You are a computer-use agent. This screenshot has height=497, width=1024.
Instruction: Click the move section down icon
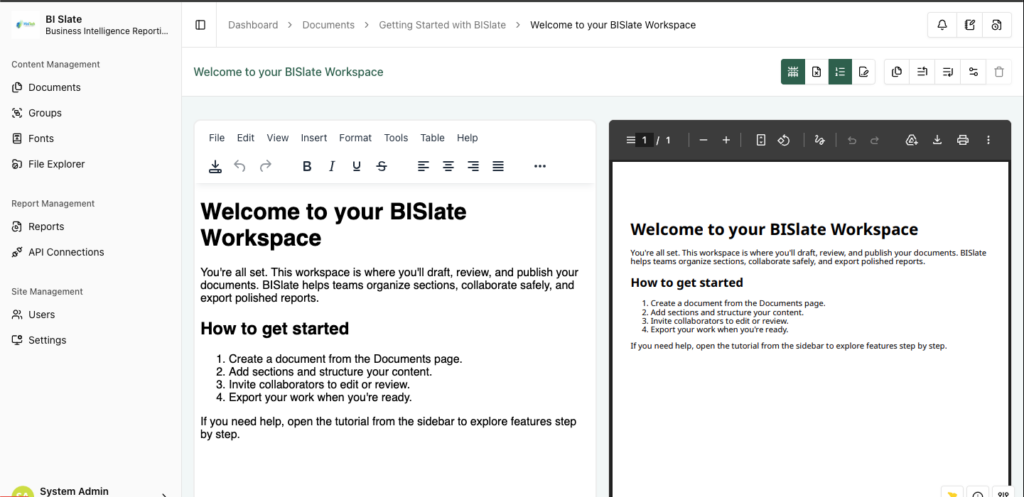tap(948, 72)
